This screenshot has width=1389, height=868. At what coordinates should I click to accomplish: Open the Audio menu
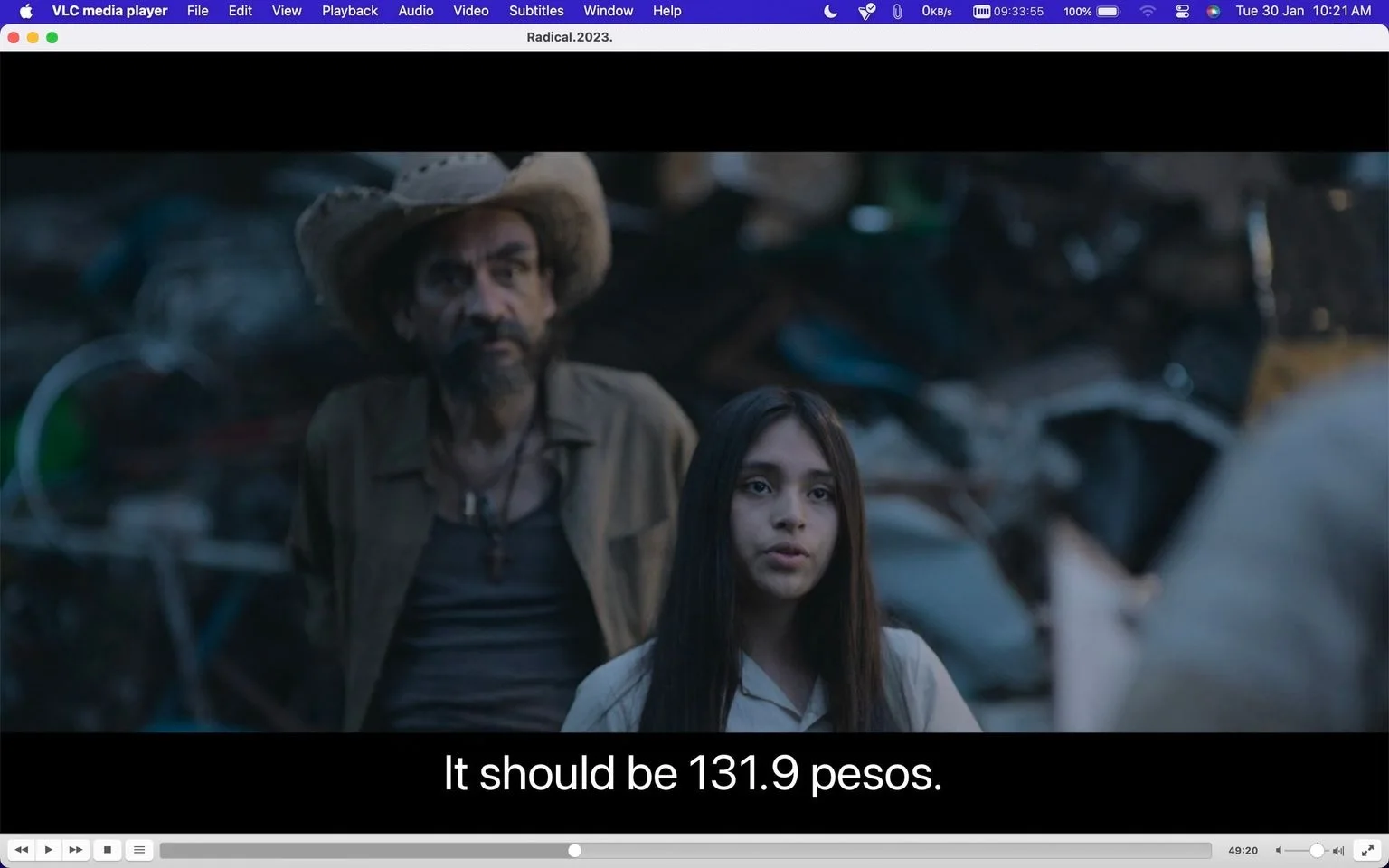click(416, 11)
